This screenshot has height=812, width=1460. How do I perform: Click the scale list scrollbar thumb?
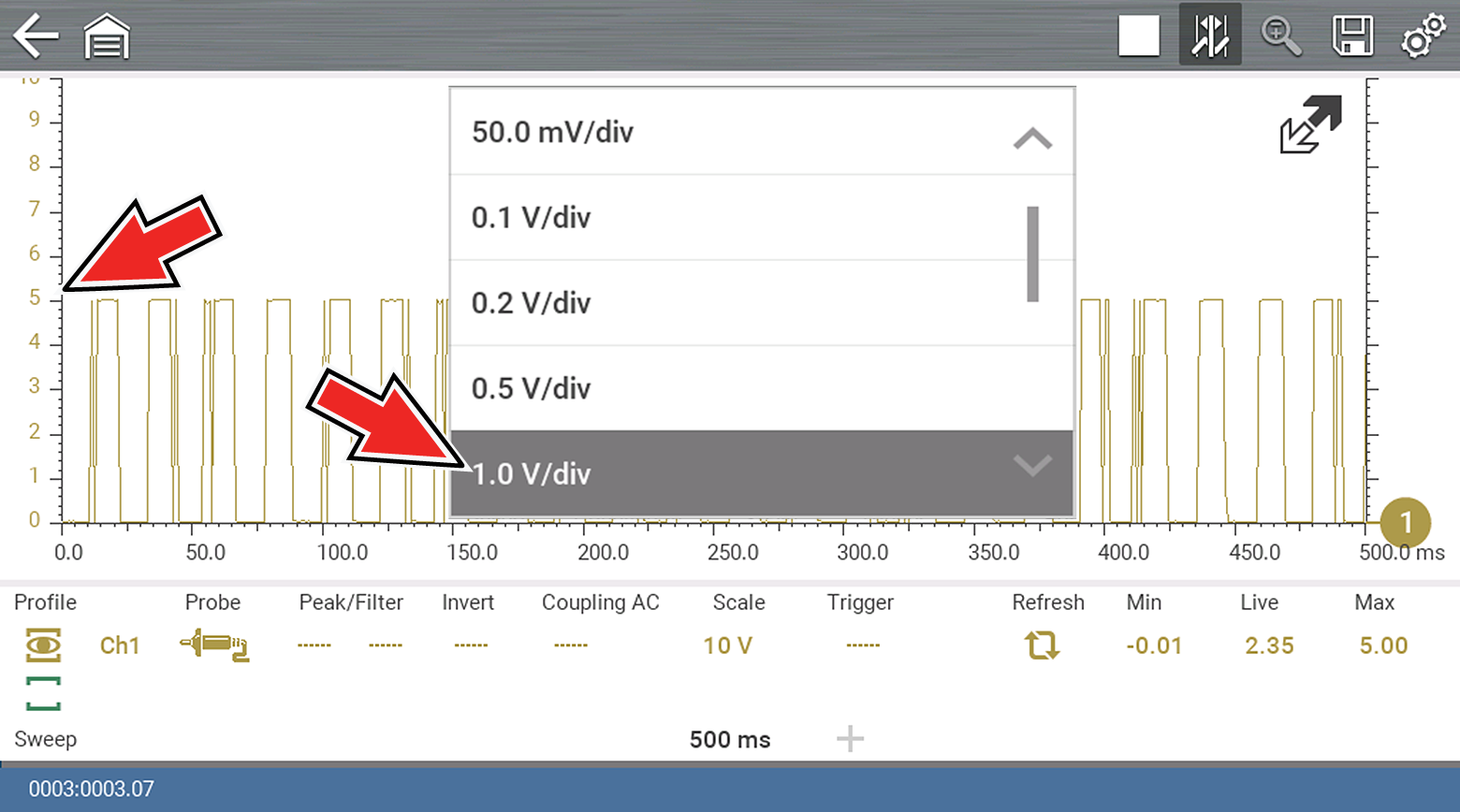pyautogui.click(x=1032, y=254)
